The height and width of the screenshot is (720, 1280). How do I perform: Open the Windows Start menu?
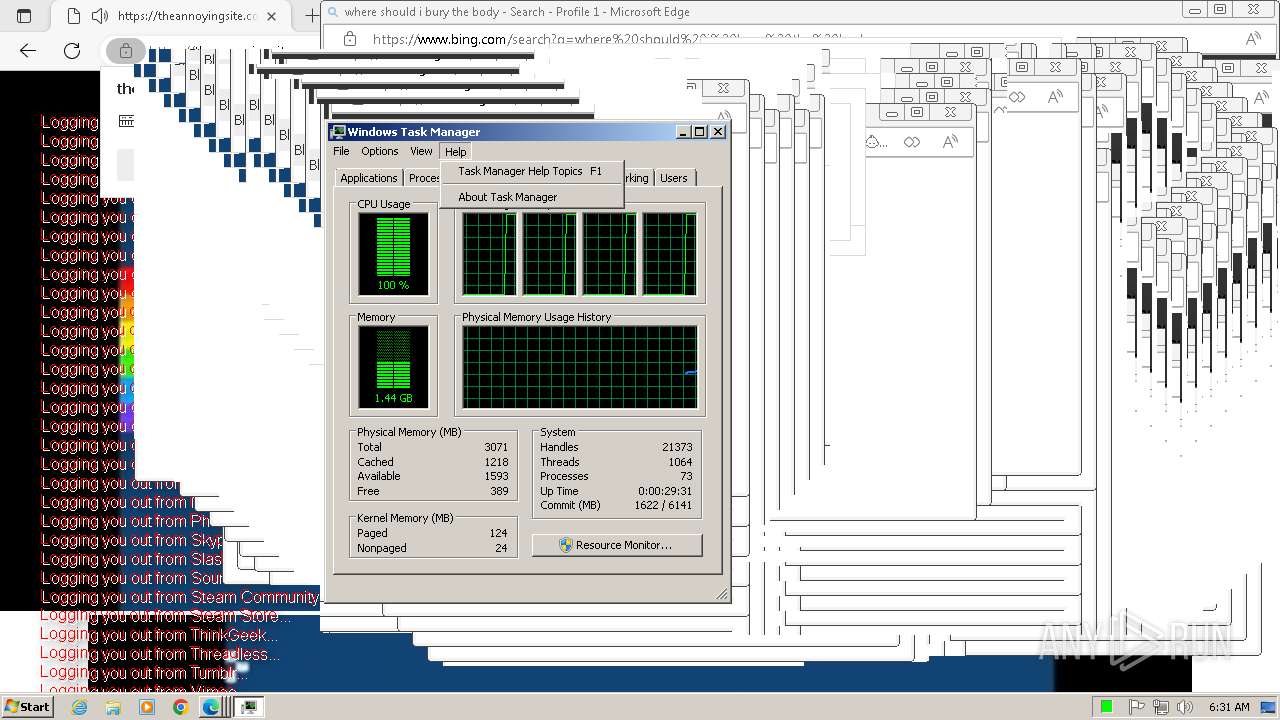pyautogui.click(x=27, y=707)
